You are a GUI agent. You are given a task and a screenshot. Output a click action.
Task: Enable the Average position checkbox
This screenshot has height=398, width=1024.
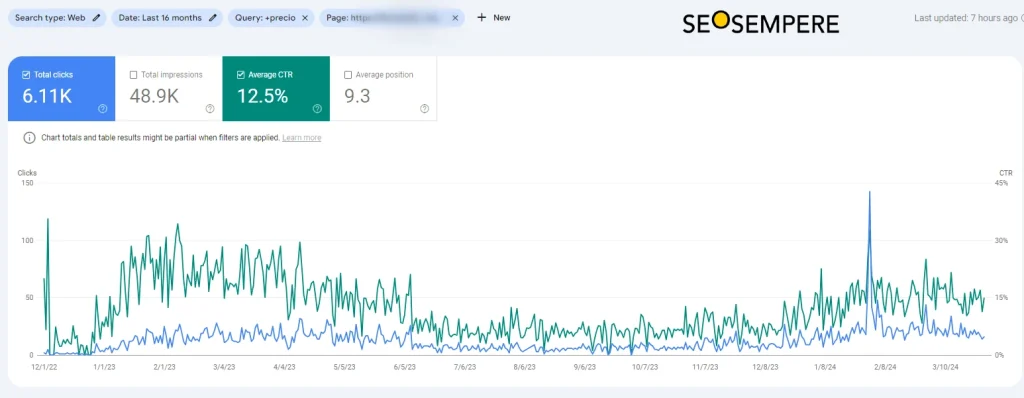tap(347, 75)
